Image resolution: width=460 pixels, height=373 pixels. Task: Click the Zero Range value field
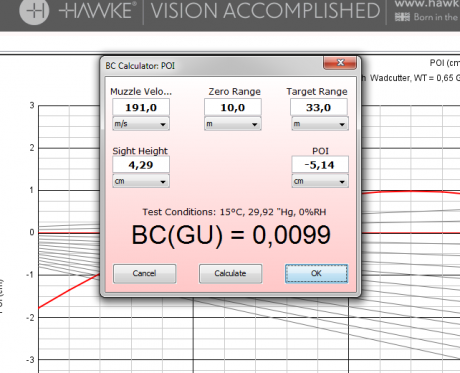pyautogui.click(x=232, y=107)
